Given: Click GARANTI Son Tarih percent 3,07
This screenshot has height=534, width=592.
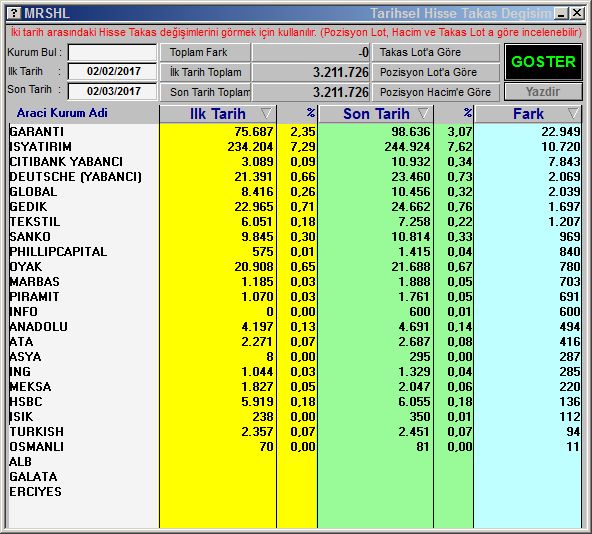Looking at the screenshot, I should coord(460,132).
